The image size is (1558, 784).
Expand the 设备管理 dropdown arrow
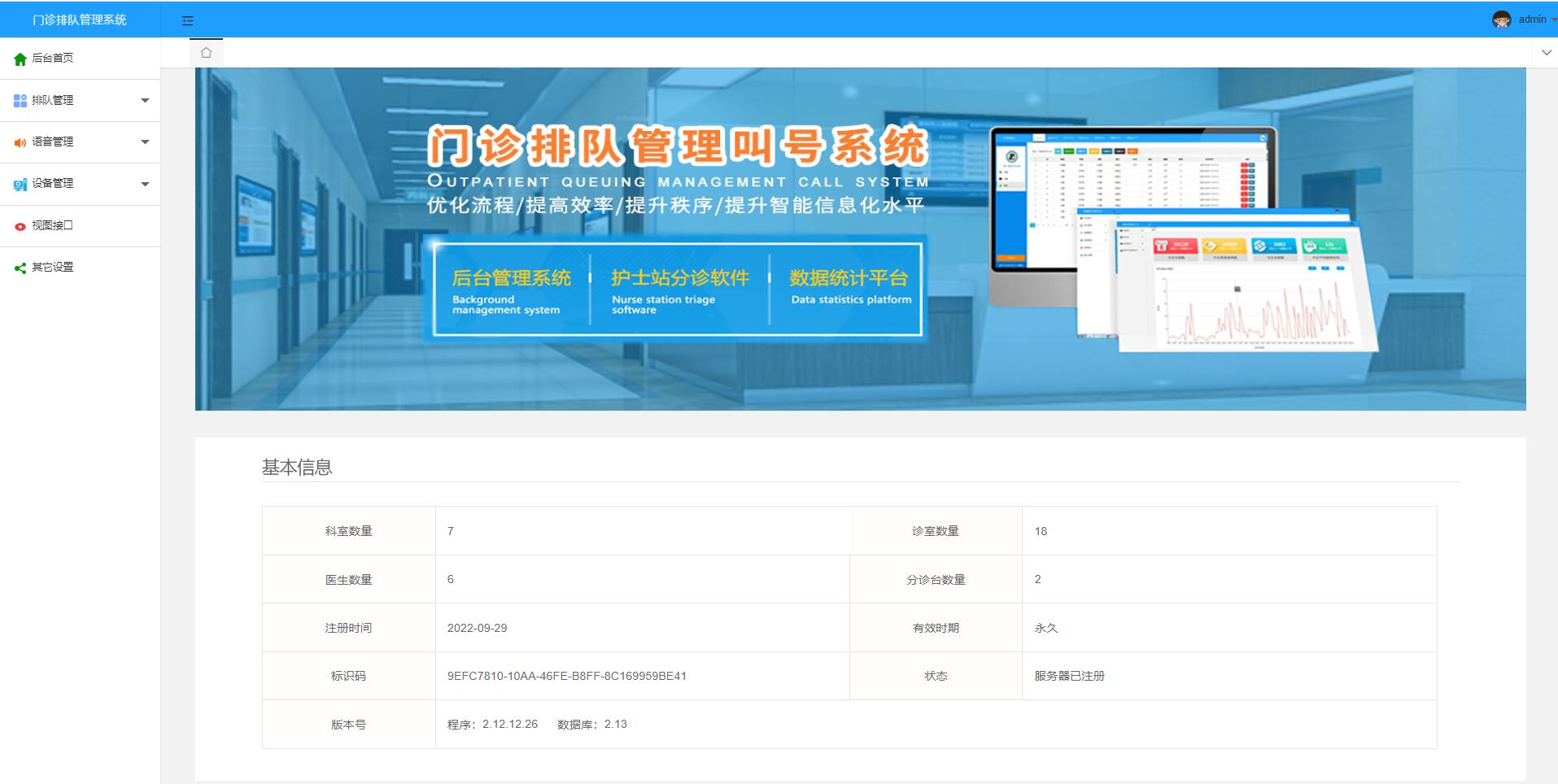pyautogui.click(x=145, y=184)
